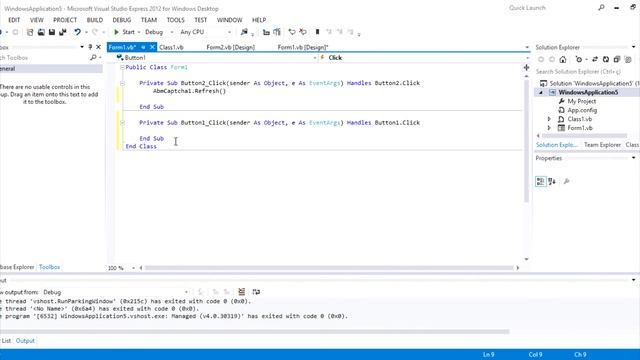This screenshot has height=360, width=640.
Task: Open the DEBUG menu
Action: (x=122, y=20)
